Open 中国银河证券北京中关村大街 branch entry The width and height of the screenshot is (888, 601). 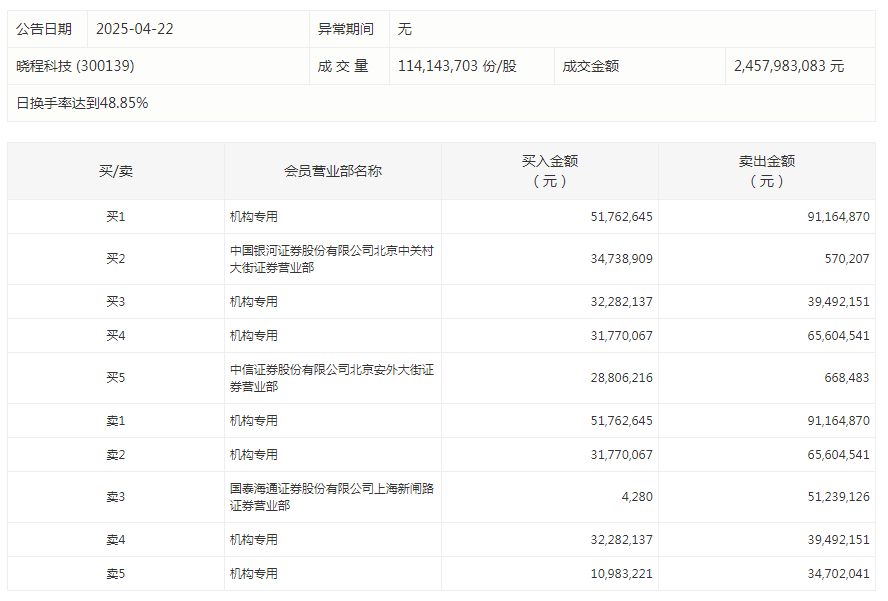(331, 259)
